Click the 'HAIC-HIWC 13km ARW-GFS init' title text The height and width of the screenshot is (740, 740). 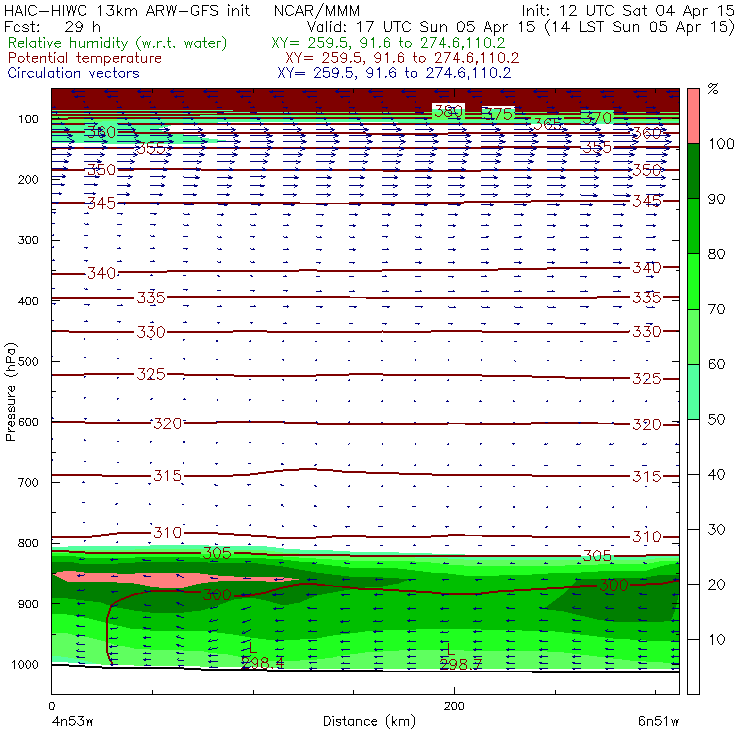pos(127,10)
